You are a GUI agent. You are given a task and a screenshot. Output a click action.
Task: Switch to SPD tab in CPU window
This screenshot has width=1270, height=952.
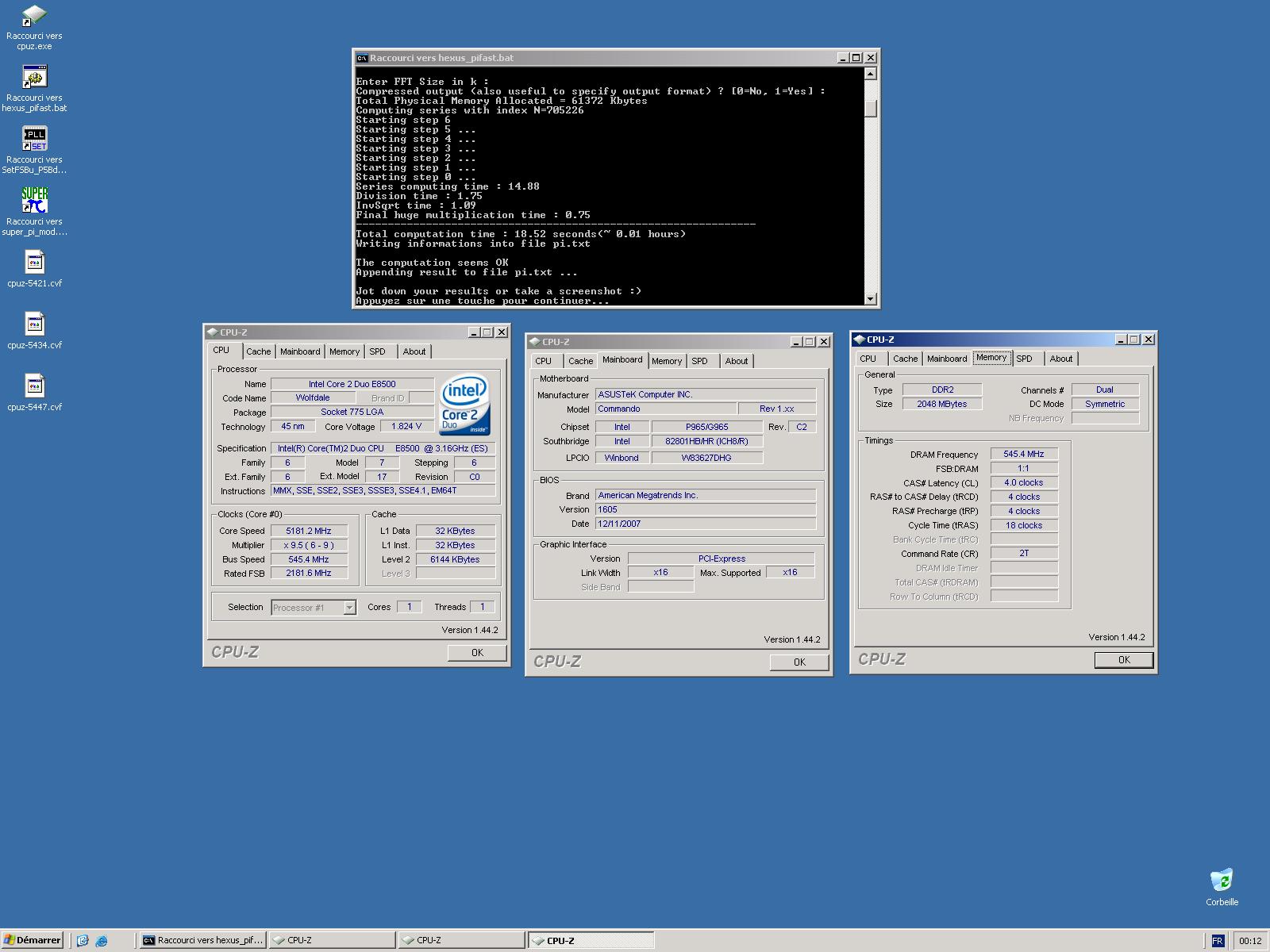378,351
